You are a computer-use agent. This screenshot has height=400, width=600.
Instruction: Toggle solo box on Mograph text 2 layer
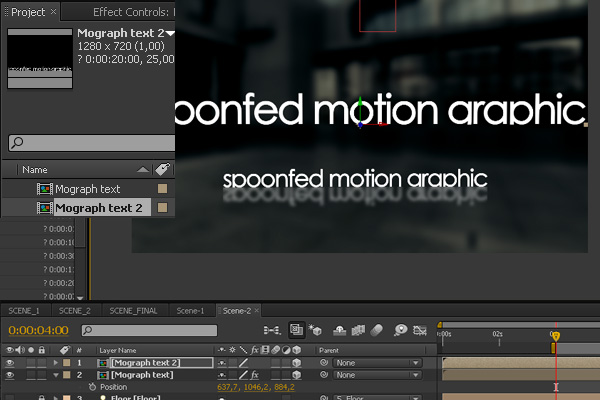pos(31,362)
